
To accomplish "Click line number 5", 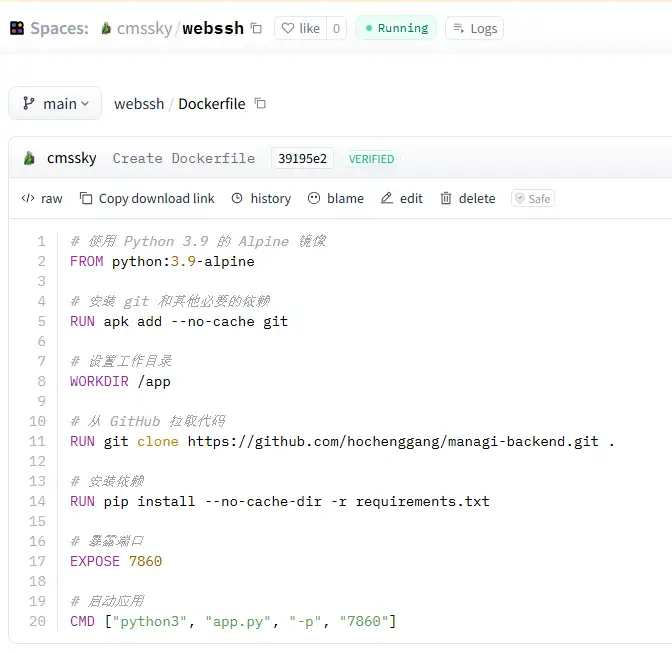I will click(x=42, y=321).
